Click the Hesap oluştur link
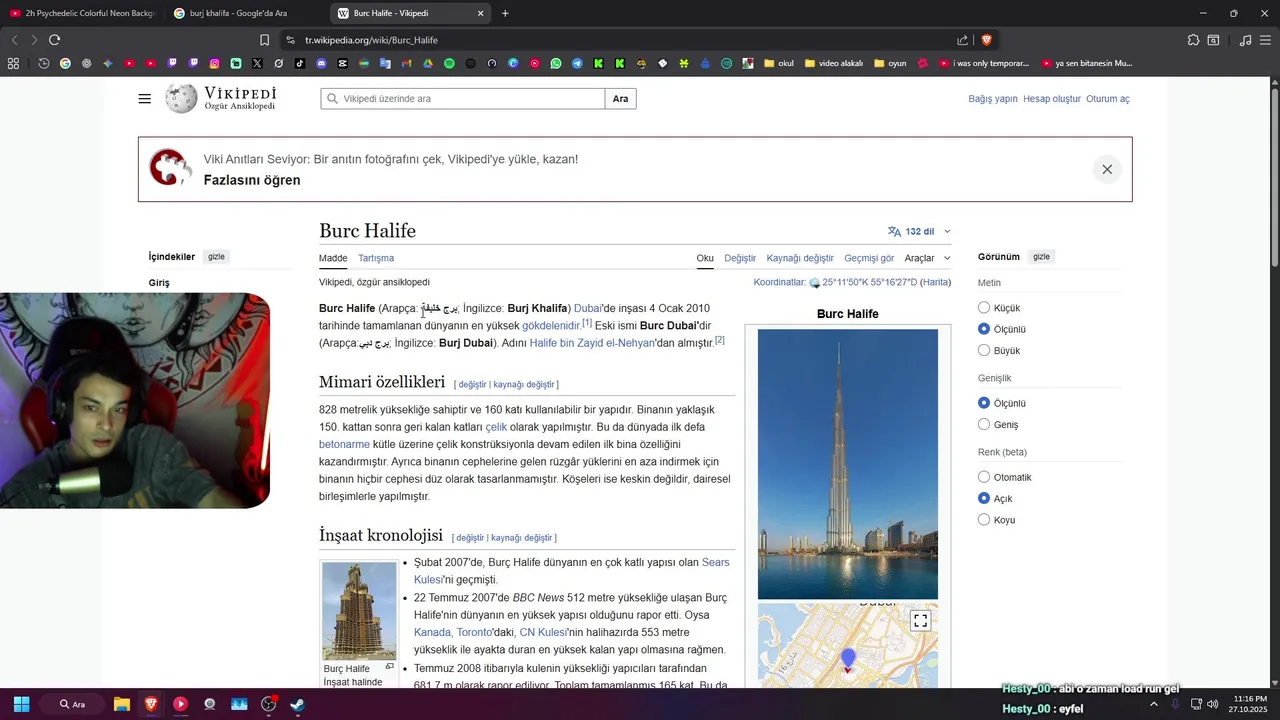Image resolution: width=1280 pixels, height=720 pixels. pos(1052,99)
